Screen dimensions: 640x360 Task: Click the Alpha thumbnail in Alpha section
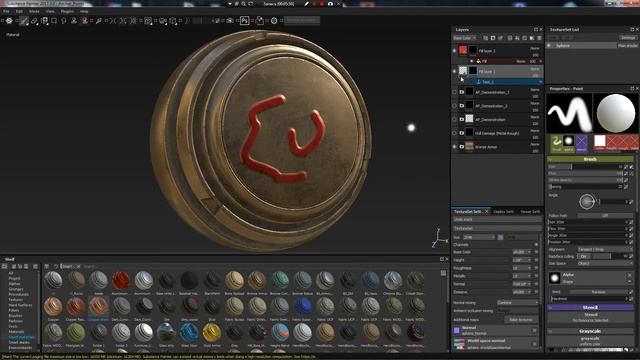tap(554, 278)
